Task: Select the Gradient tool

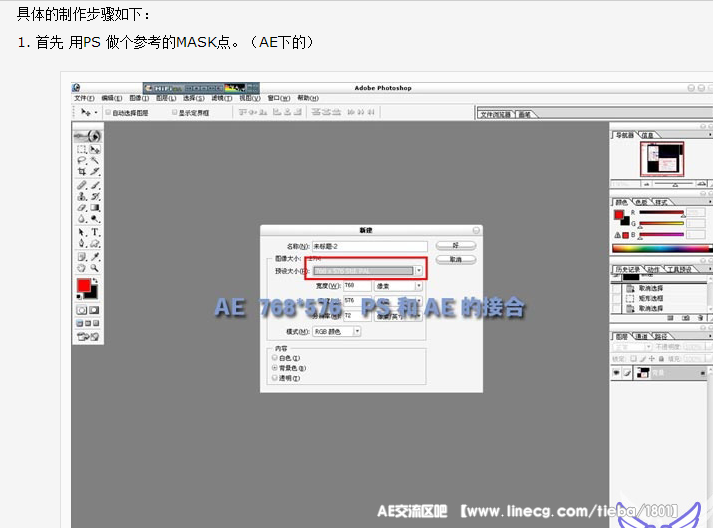Action: coord(95,207)
